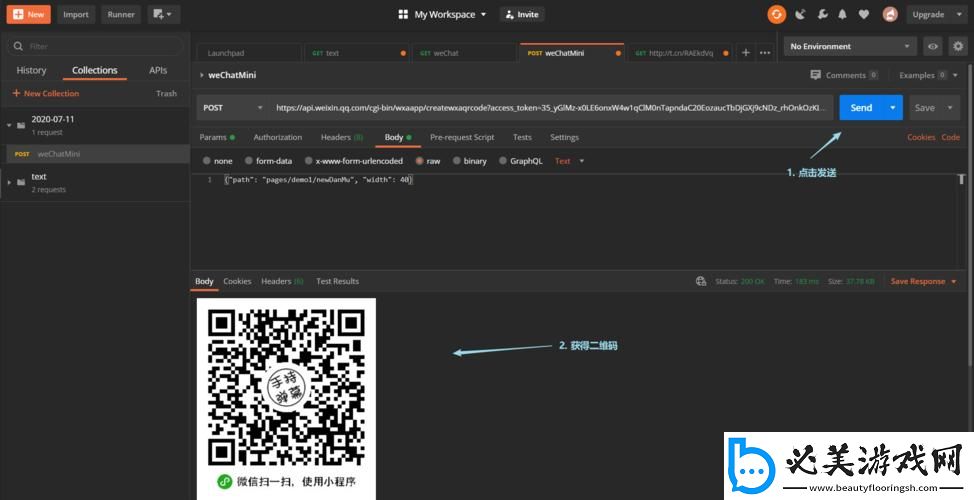Click the orange sync status icon

(776, 14)
